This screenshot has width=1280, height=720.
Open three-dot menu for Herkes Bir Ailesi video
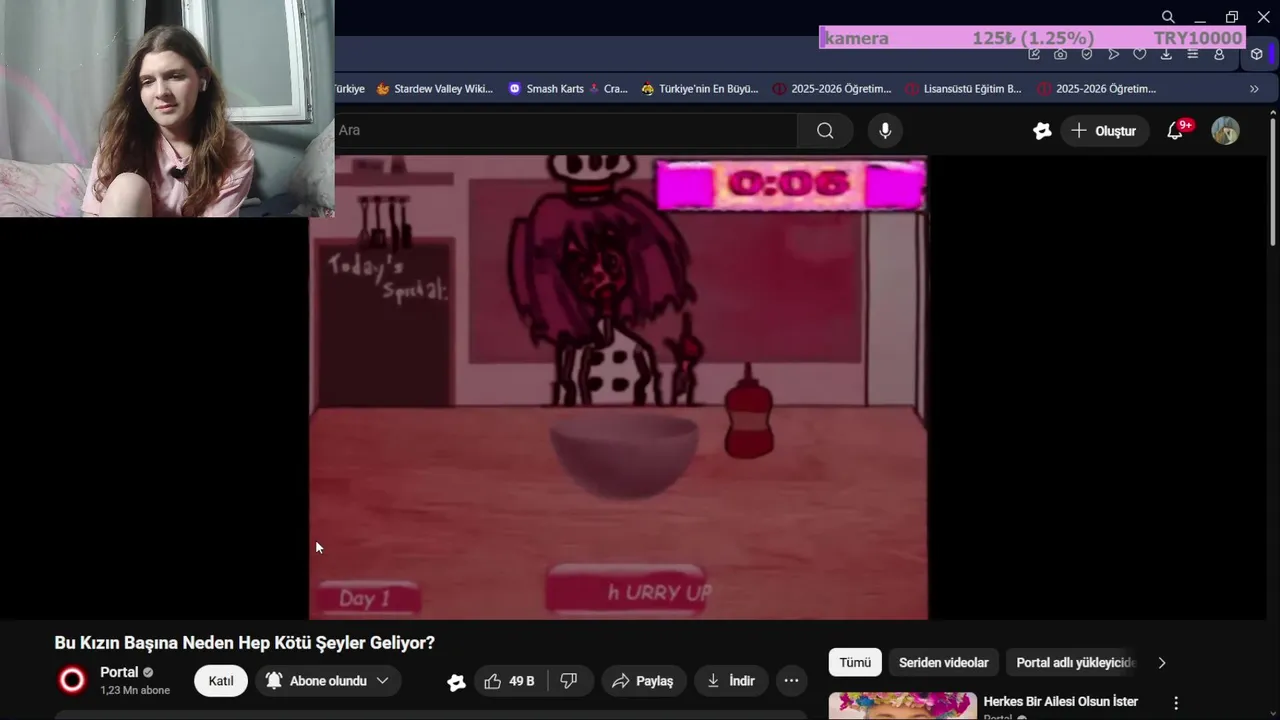(1176, 703)
